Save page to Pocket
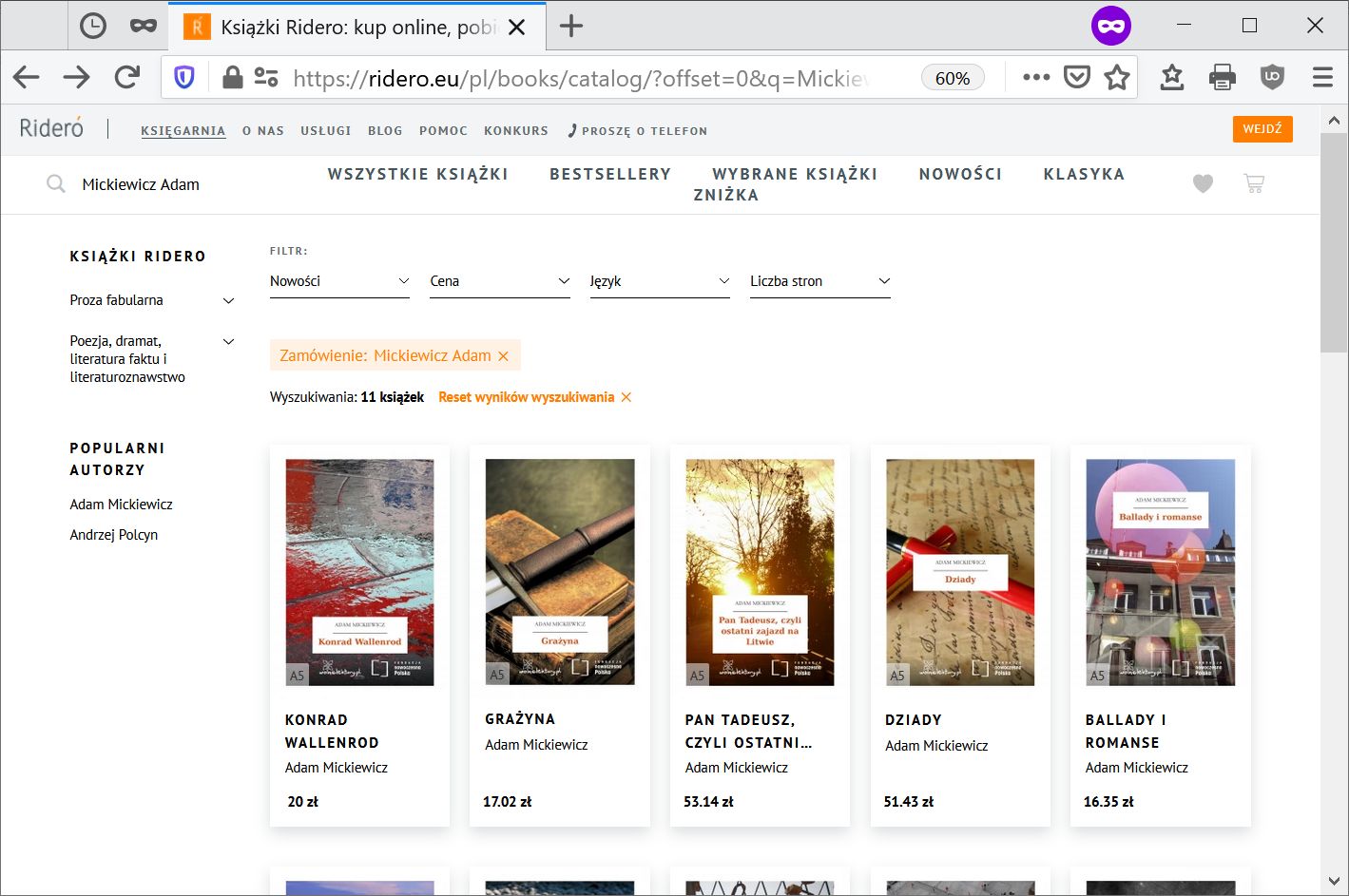 [1076, 78]
